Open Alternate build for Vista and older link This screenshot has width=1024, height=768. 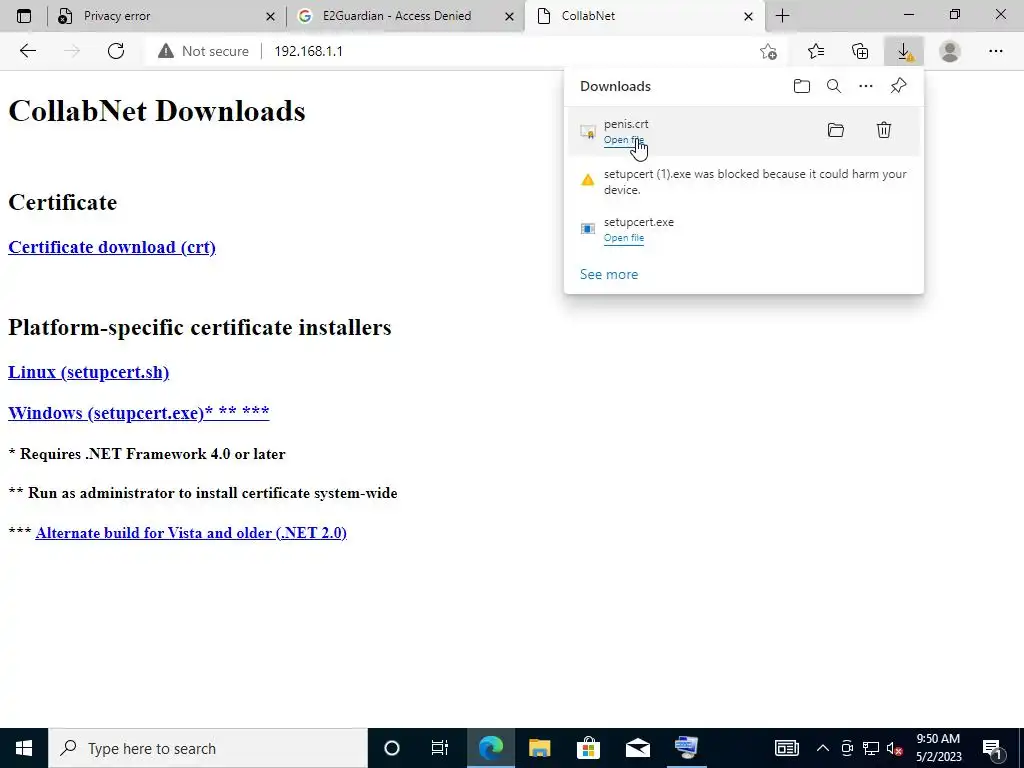pos(191,532)
